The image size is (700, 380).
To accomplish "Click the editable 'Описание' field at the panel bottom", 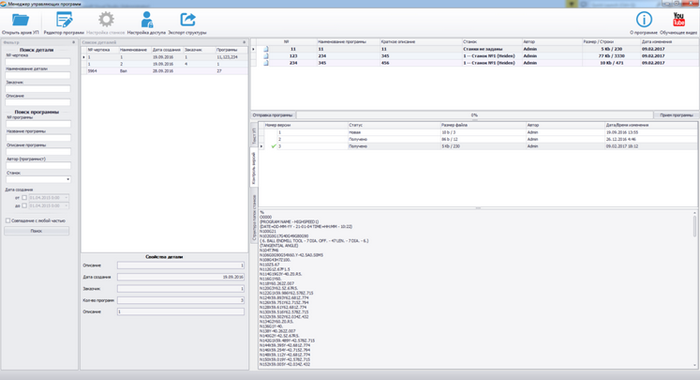I will (x=180, y=312).
